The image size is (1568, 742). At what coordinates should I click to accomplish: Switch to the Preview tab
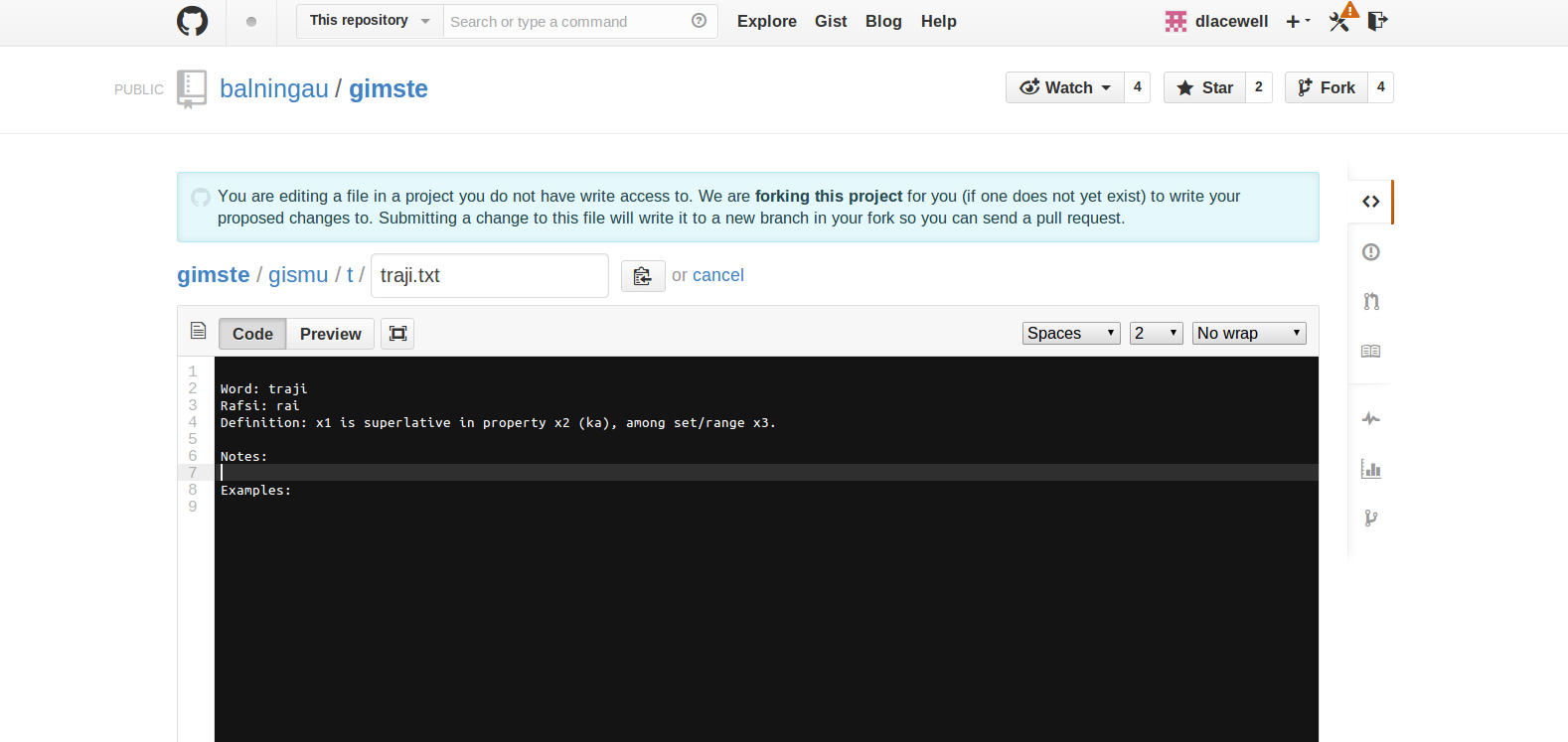pyautogui.click(x=331, y=334)
